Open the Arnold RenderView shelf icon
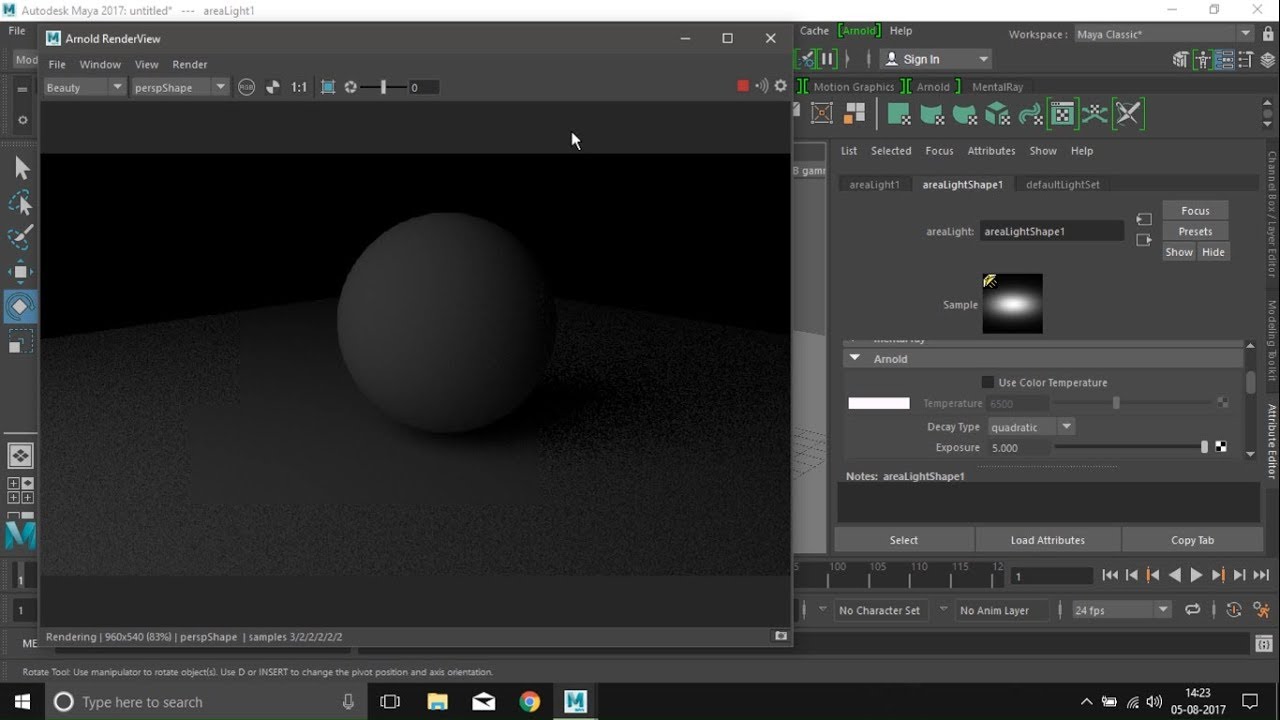Image resolution: width=1280 pixels, height=720 pixels. tap(1062, 115)
